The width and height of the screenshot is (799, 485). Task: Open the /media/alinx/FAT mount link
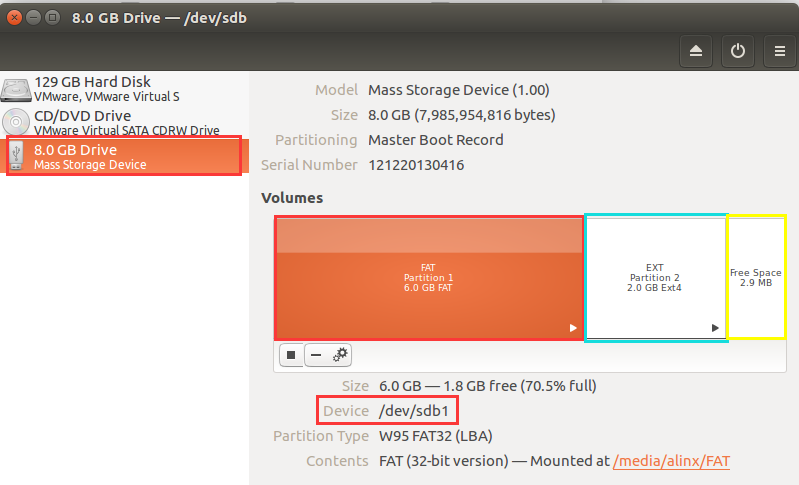tap(671, 461)
